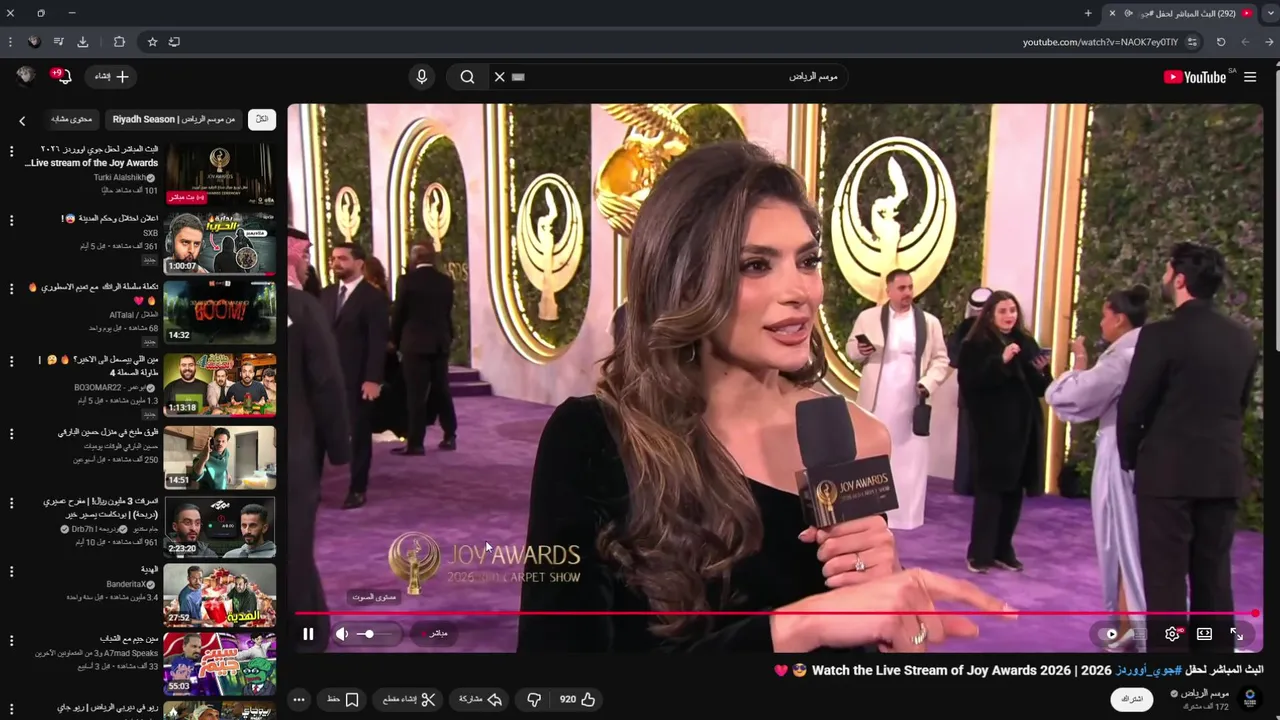Click the browser address bar URL
This screenshot has width=1280, height=720.
click(1100, 42)
